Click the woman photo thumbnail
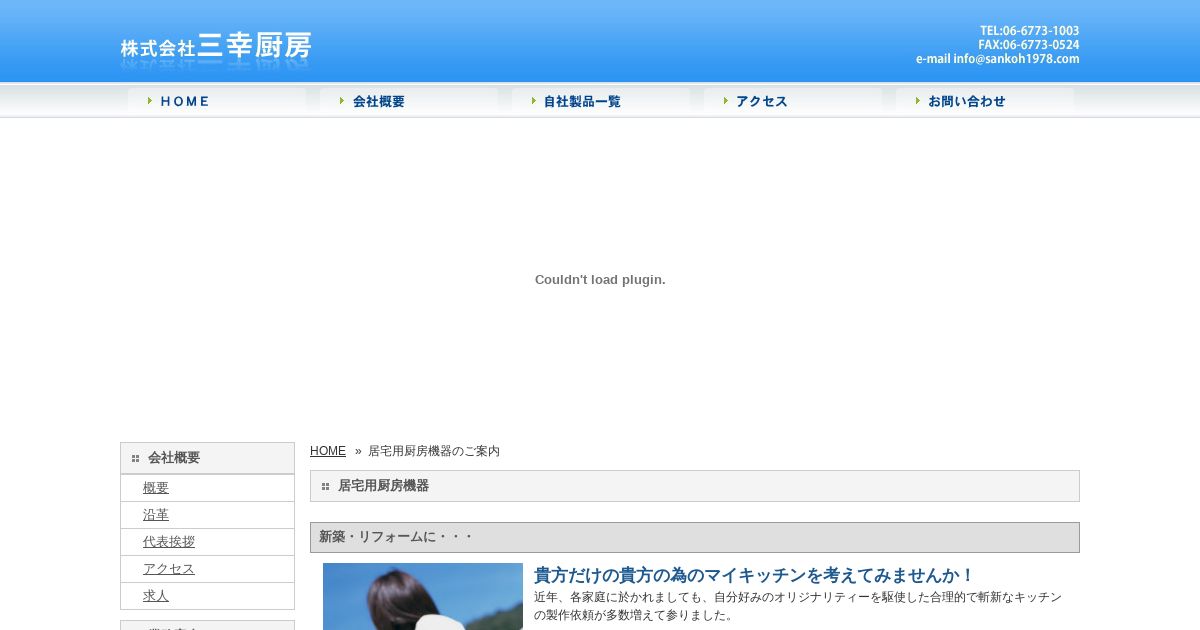The width and height of the screenshot is (1200, 630). (423, 596)
